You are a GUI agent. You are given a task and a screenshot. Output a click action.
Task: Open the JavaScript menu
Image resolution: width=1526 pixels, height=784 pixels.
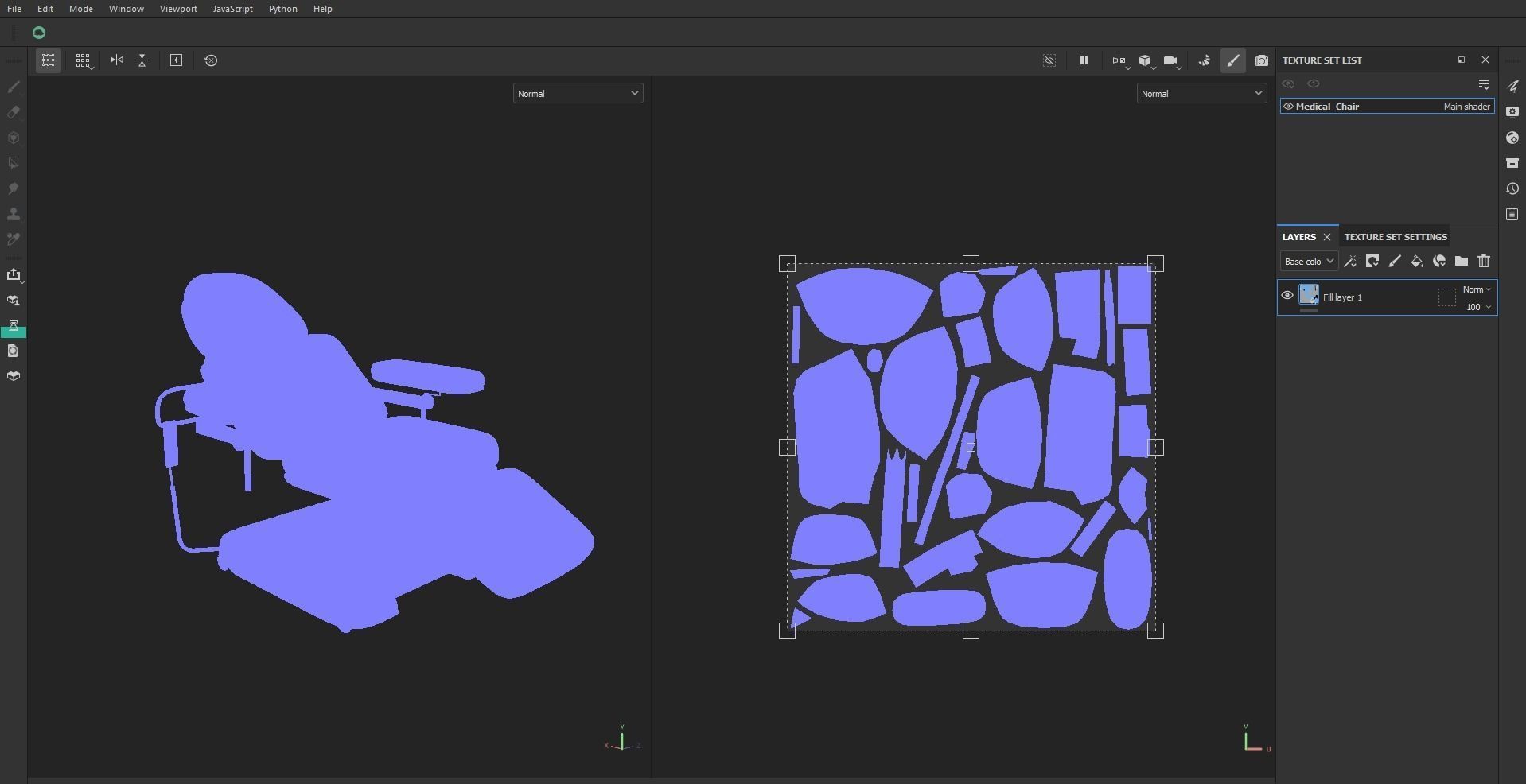[x=233, y=9]
